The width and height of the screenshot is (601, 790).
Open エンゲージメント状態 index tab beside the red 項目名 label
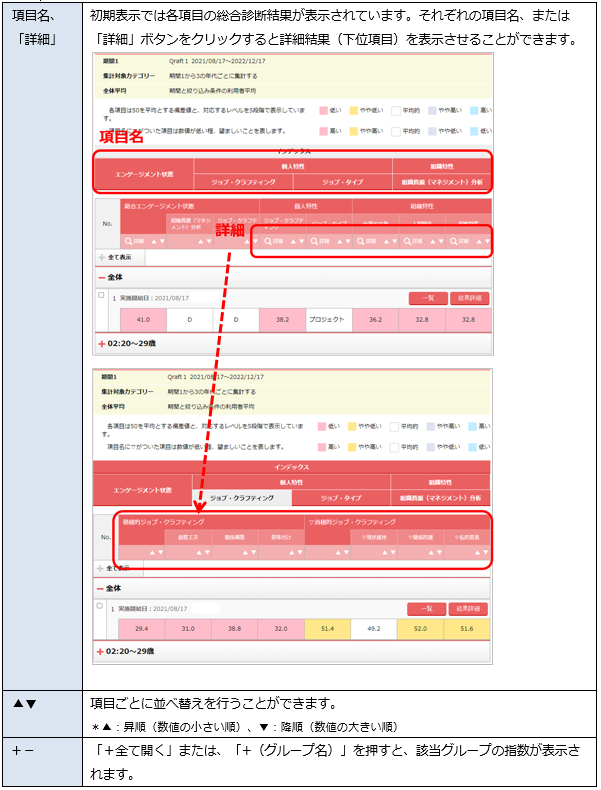(x=144, y=174)
